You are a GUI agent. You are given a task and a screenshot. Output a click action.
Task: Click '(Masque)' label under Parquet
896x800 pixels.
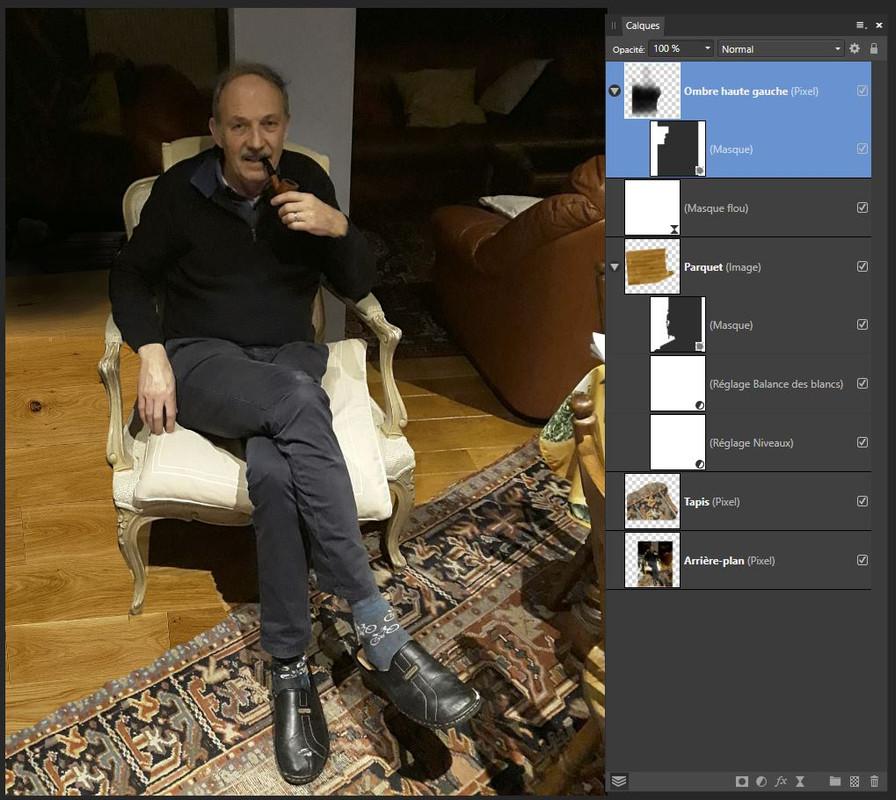(731, 326)
